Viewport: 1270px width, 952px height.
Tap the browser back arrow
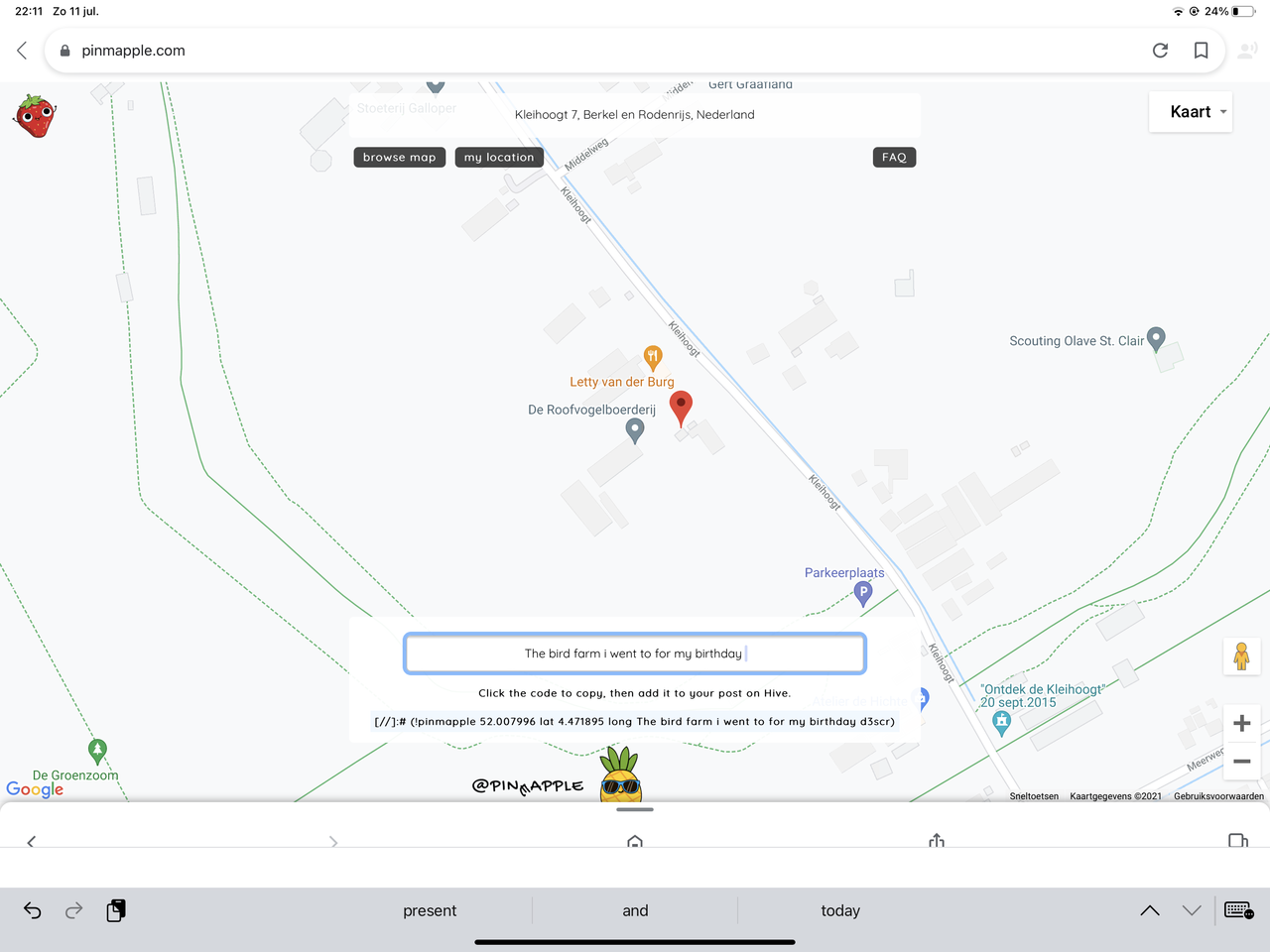coord(22,51)
